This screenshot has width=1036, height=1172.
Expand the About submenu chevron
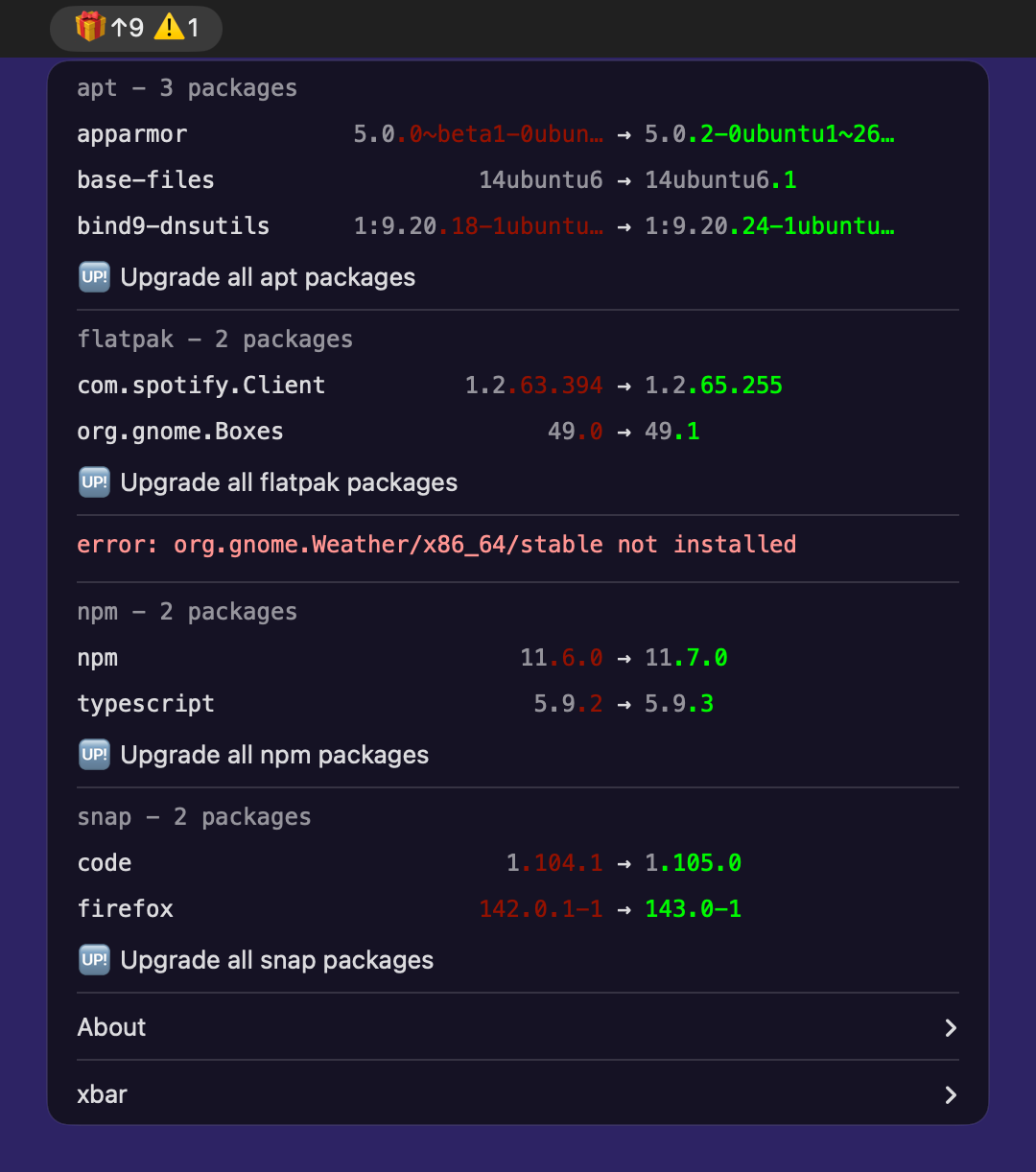pyautogui.click(x=951, y=1028)
